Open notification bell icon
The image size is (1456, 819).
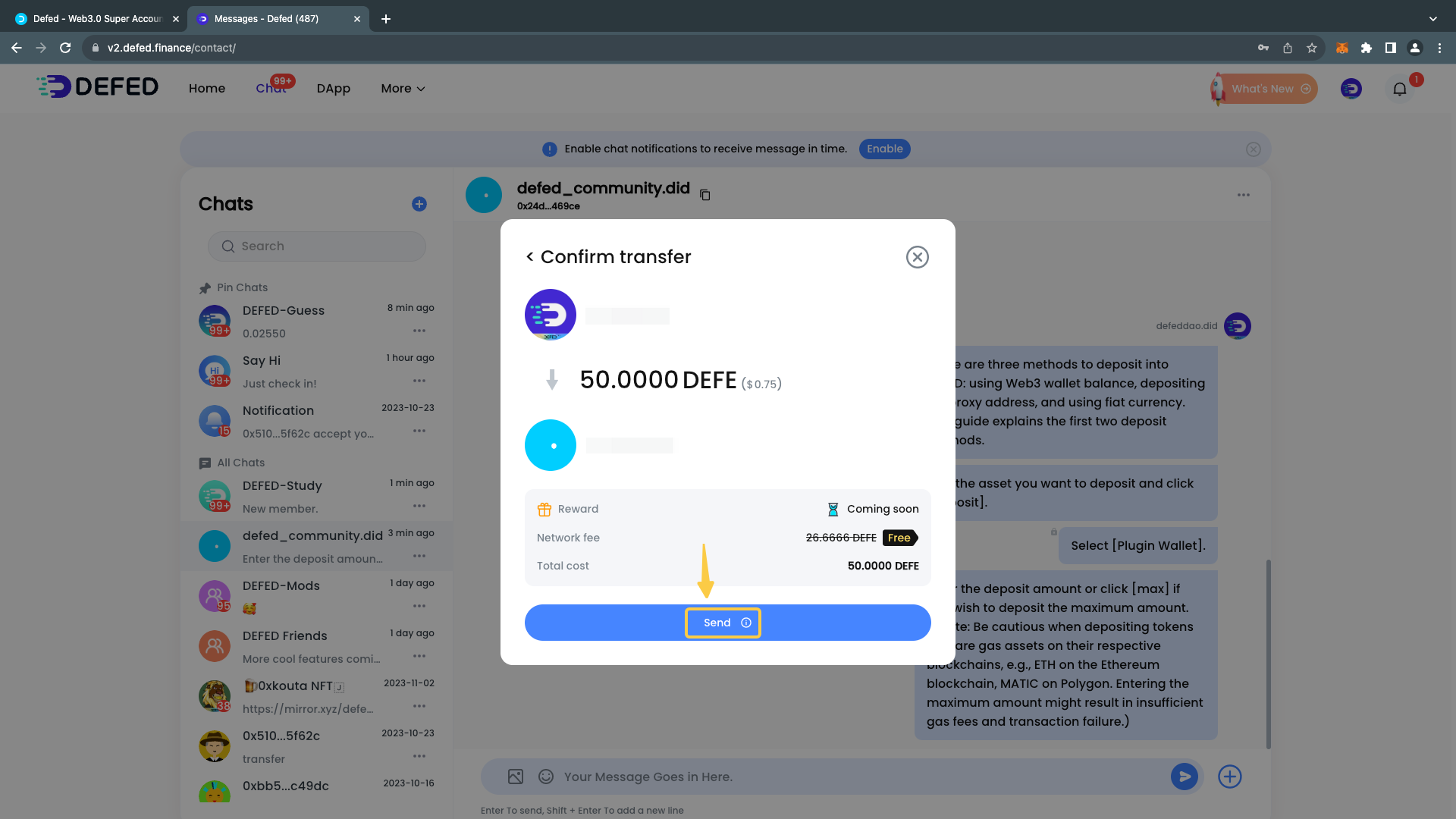pos(1399,89)
